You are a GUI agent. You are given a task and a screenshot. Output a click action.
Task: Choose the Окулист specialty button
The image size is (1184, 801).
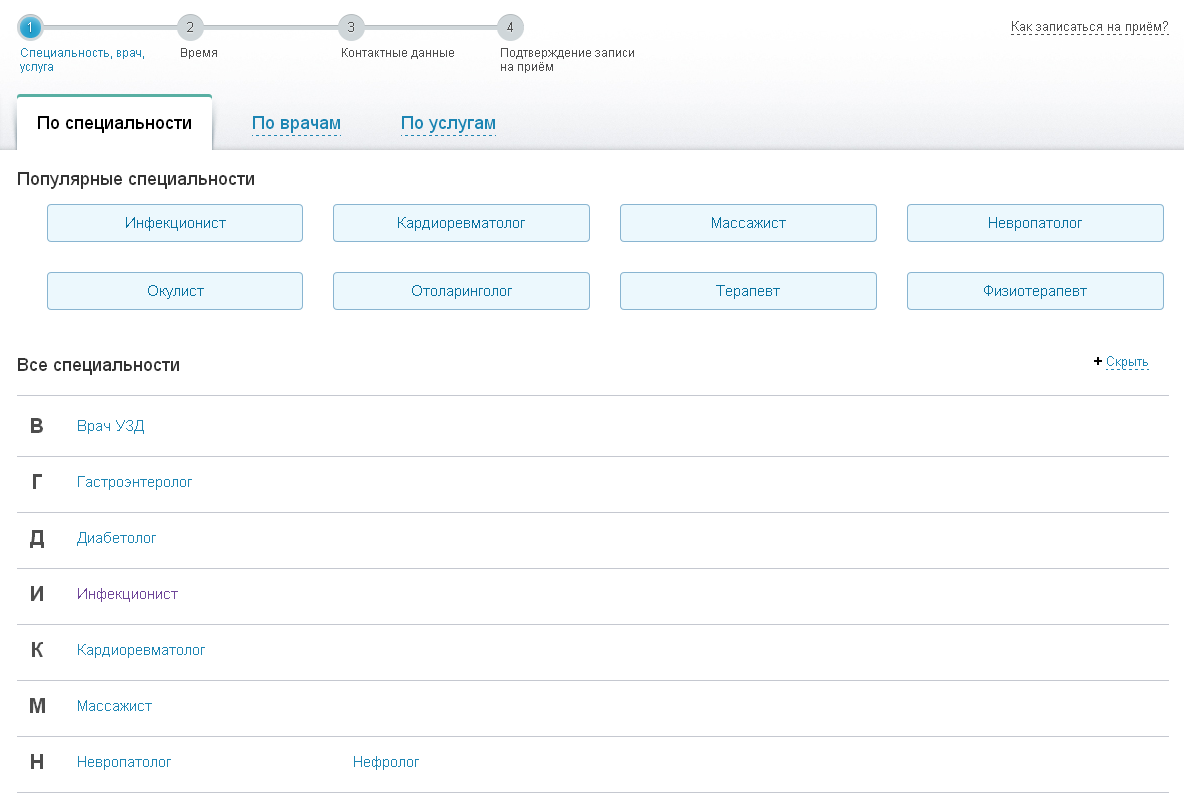[175, 291]
